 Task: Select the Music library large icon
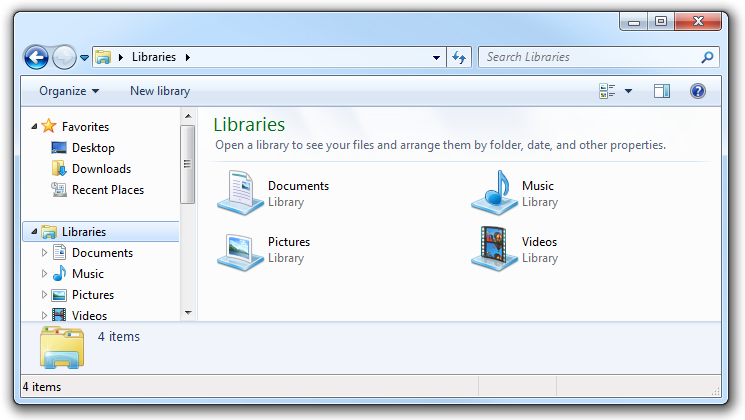[x=494, y=192]
